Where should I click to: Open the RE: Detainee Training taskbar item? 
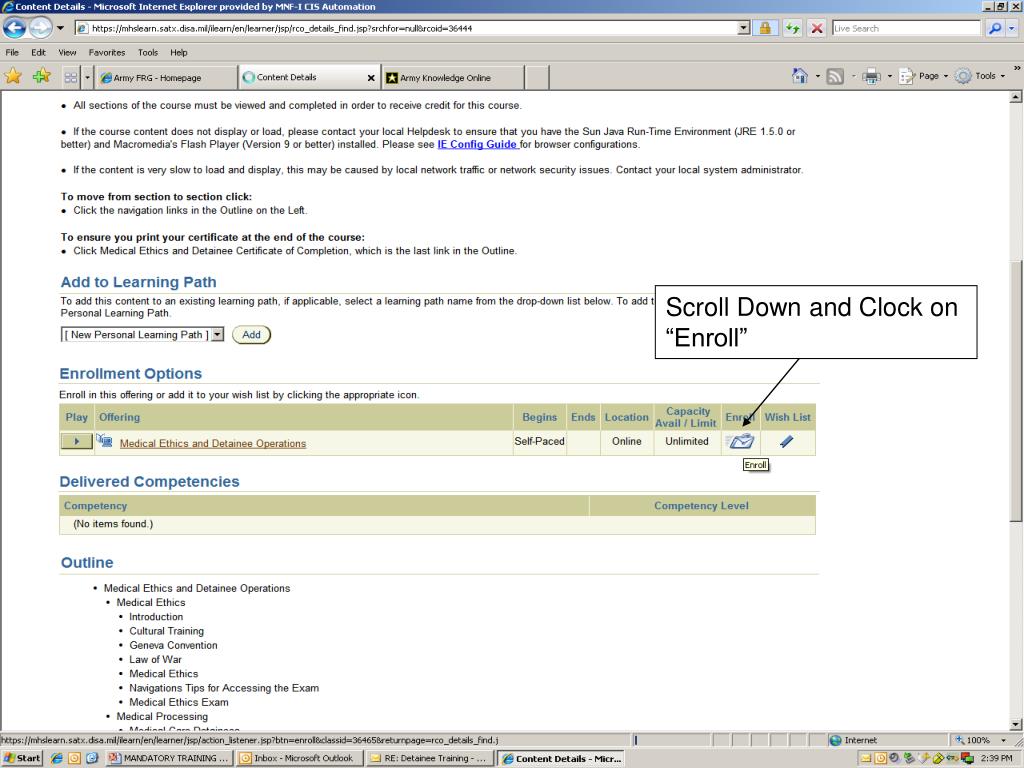[x=430, y=758]
